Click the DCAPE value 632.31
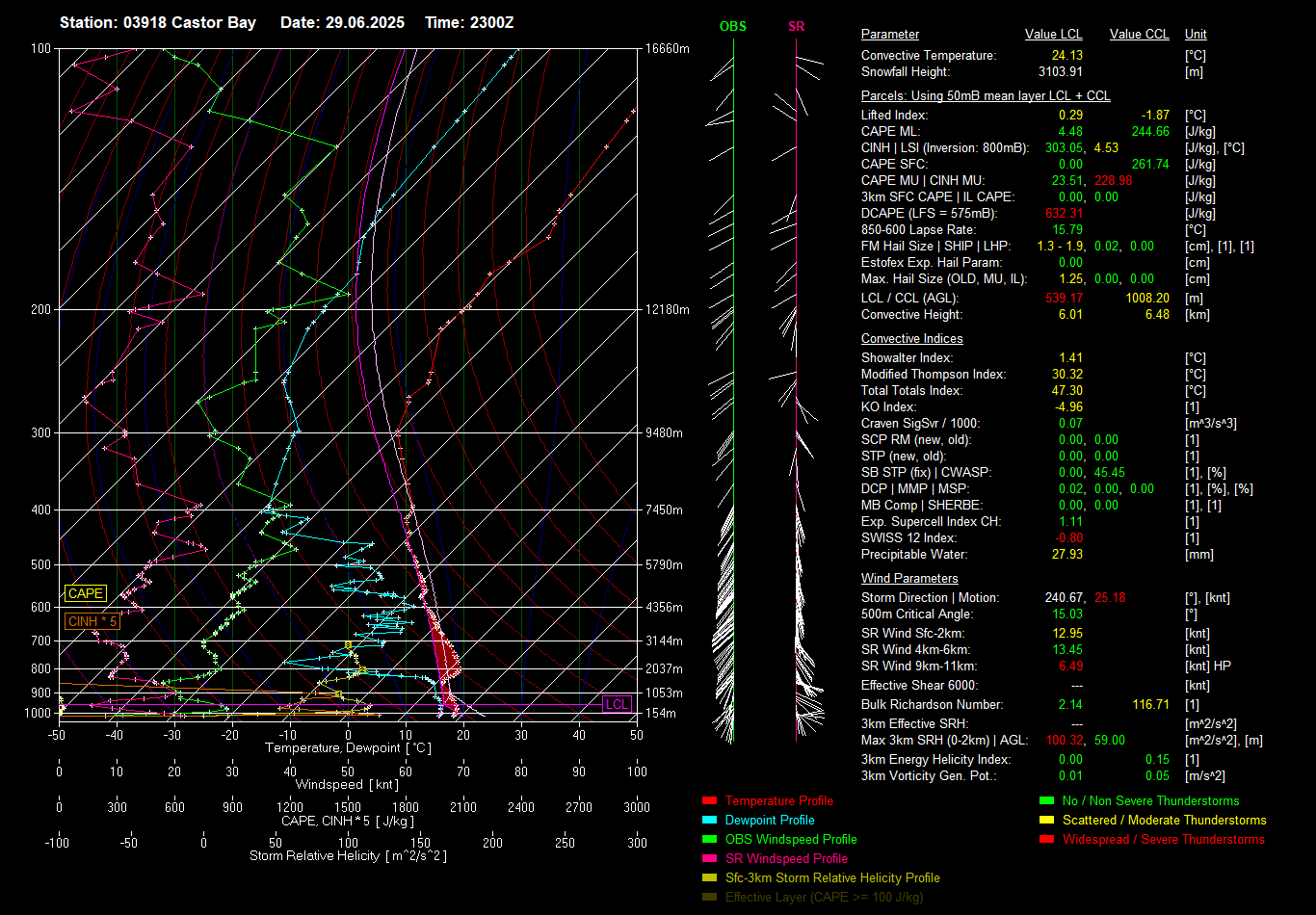 pos(1064,213)
